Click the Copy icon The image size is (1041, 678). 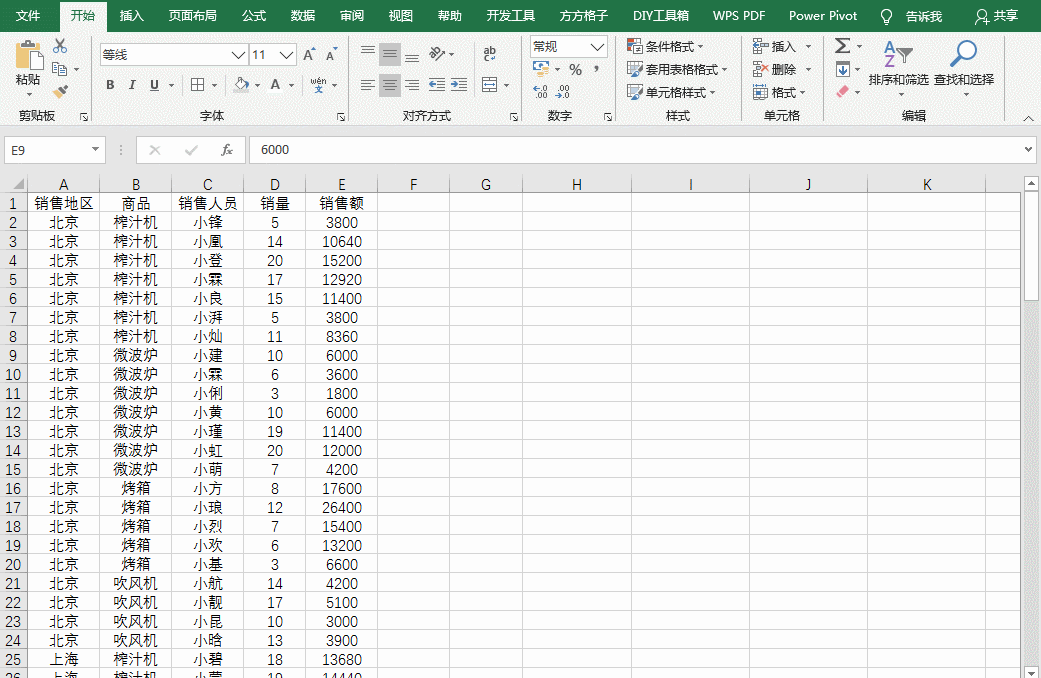tap(60, 69)
